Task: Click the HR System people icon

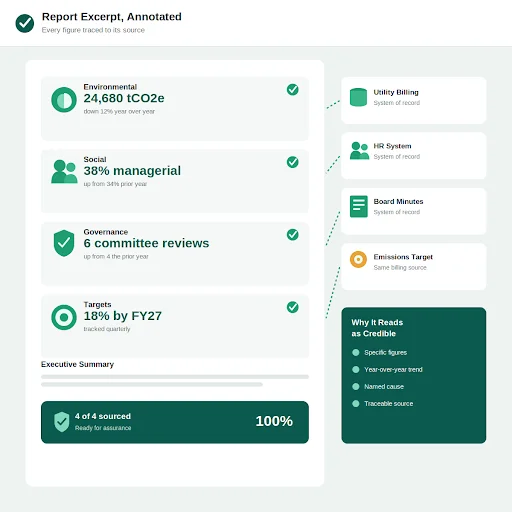Action: click(359, 151)
